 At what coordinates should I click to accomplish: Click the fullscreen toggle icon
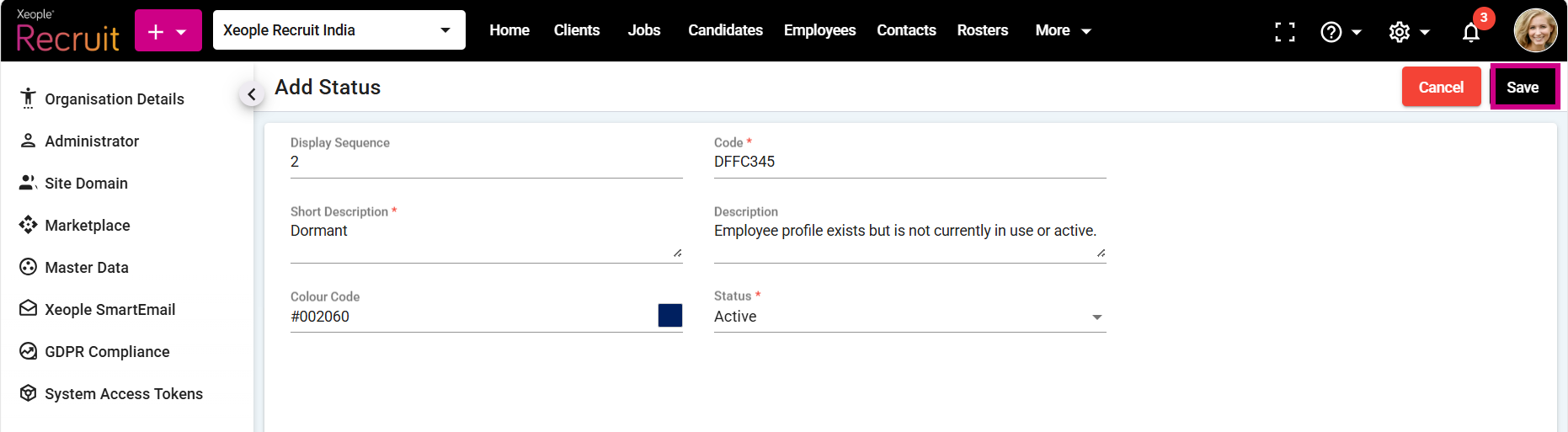(1284, 32)
